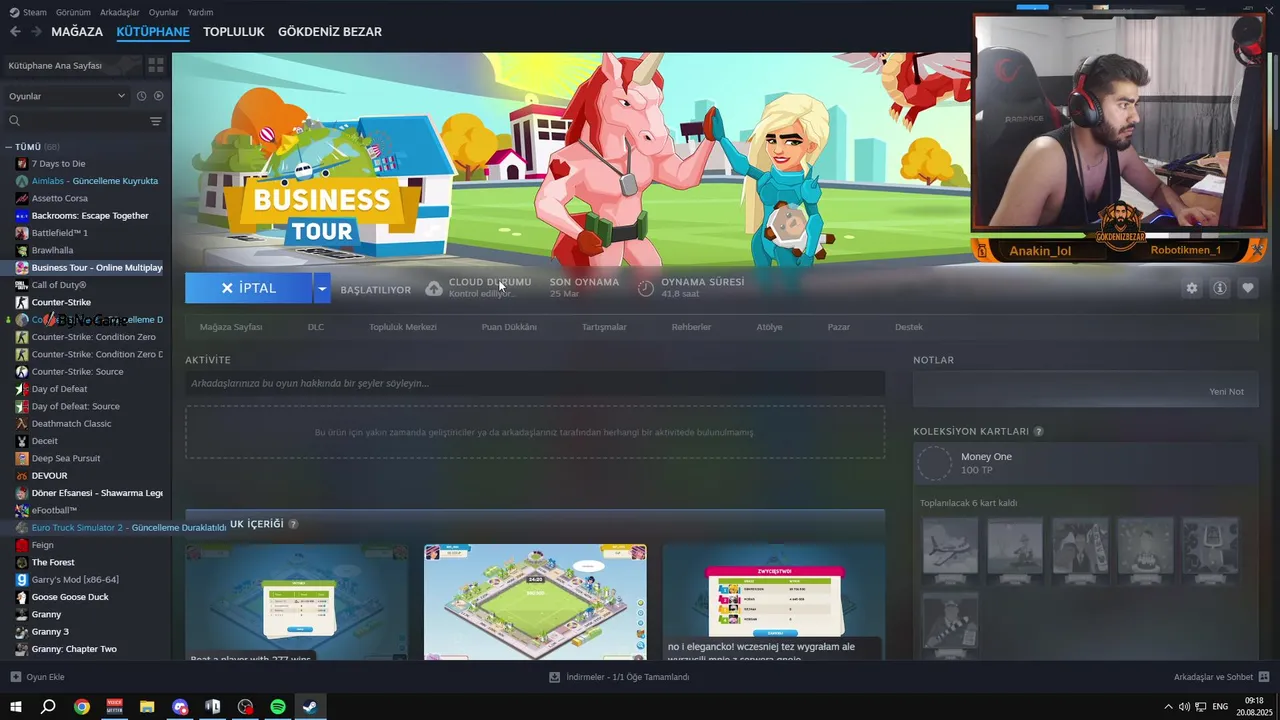Click Kütüphane Ana Sayfası button
Image resolution: width=1280 pixels, height=720 pixels.
tap(71, 65)
